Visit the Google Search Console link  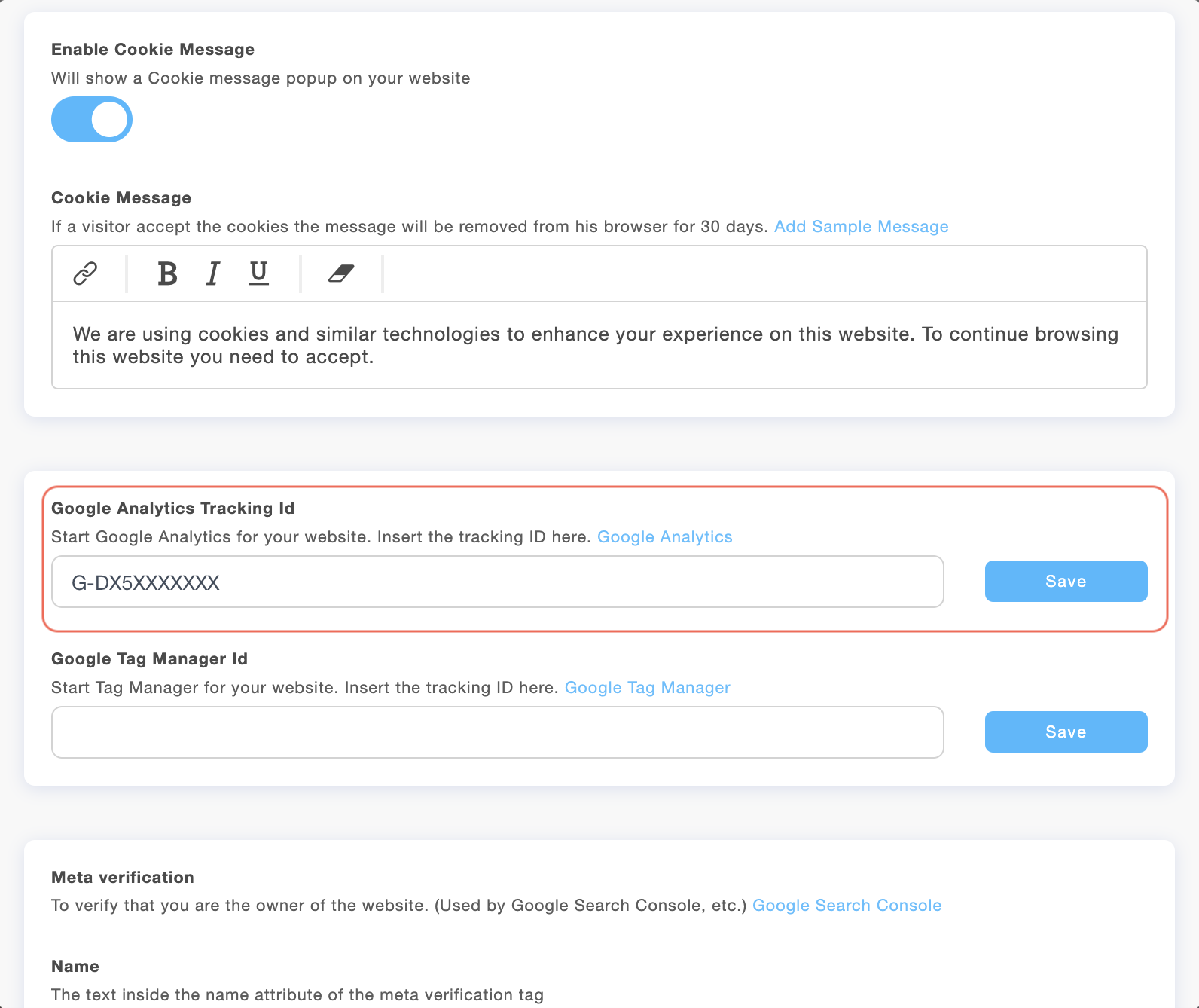[x=847, y=906]
